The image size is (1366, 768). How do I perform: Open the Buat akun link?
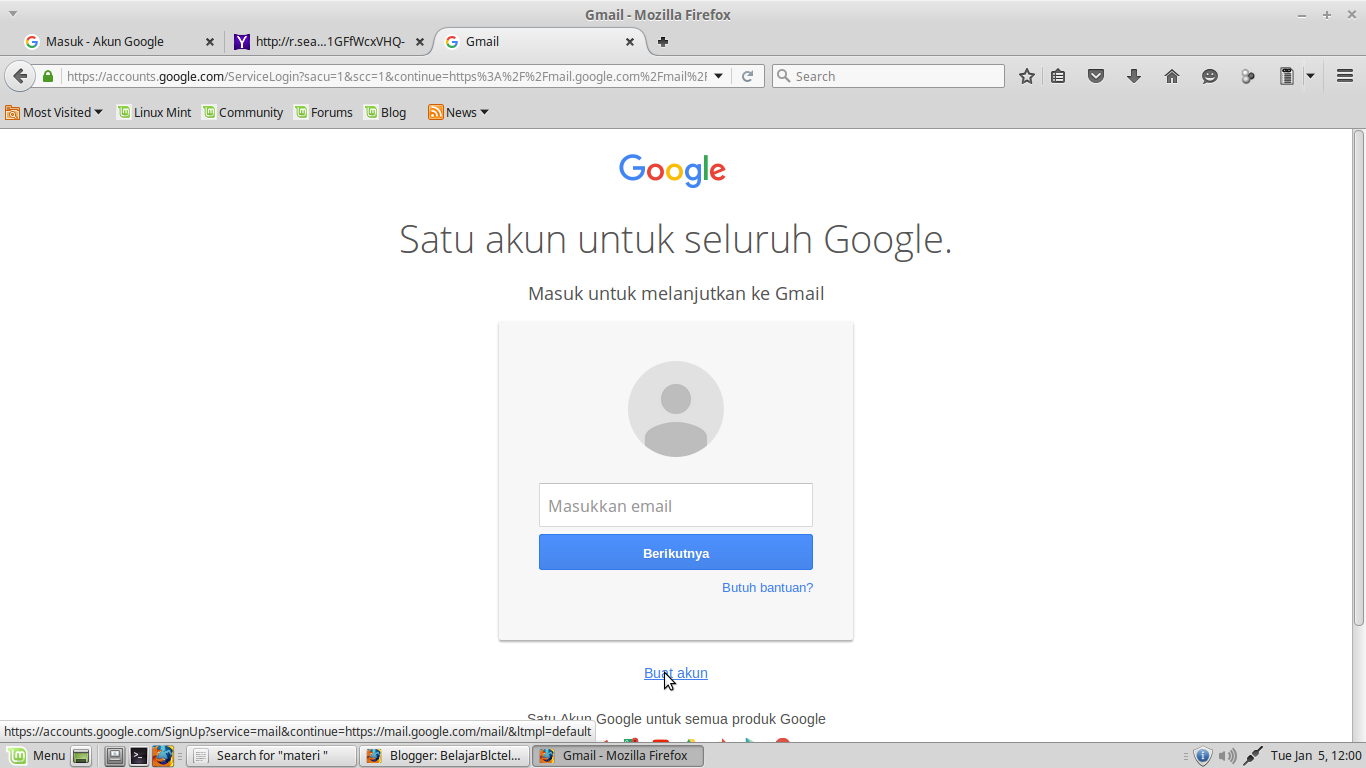[675, 673]
